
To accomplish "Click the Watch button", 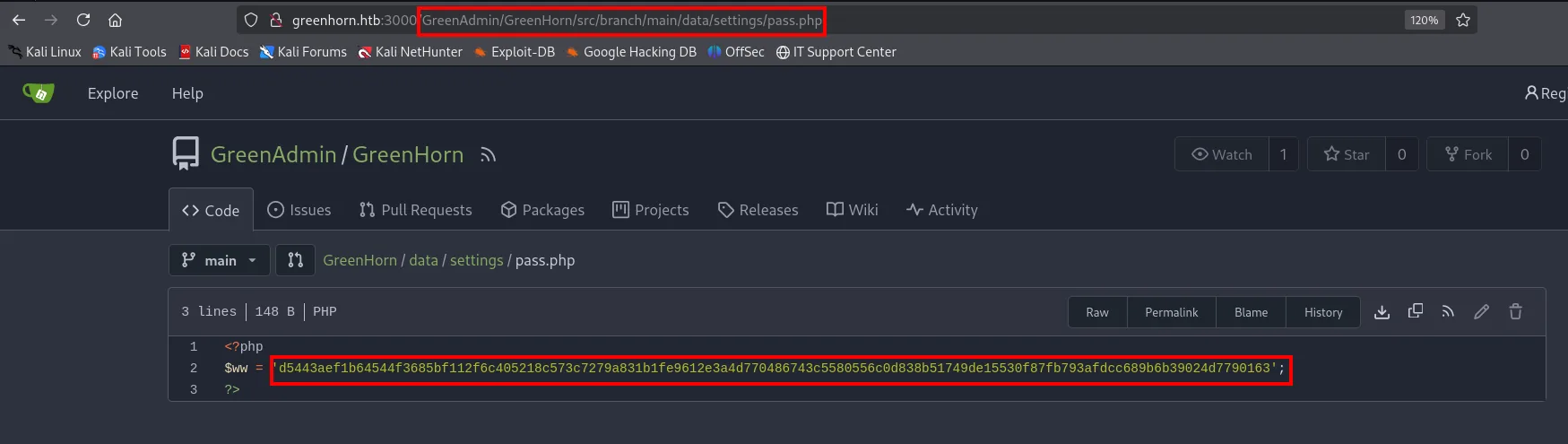I will (1222, 154).
